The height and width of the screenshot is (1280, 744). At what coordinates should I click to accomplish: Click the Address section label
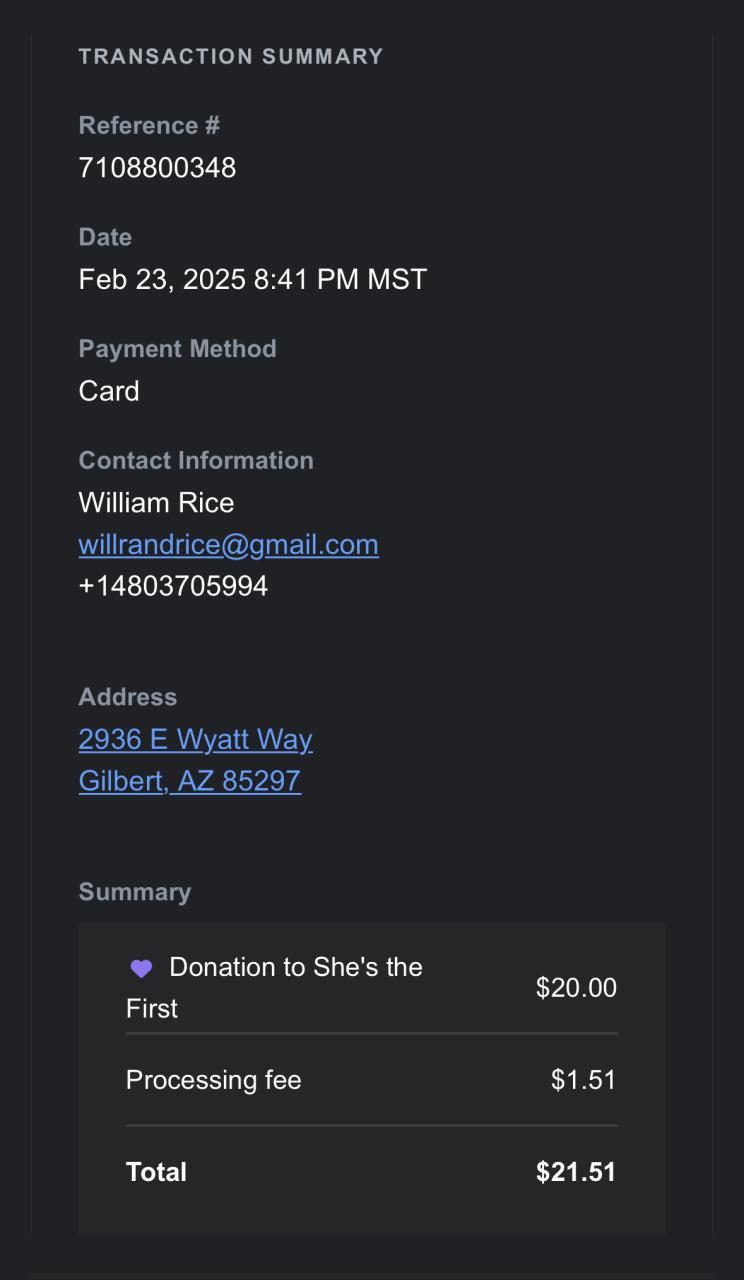tap(127, 697)
